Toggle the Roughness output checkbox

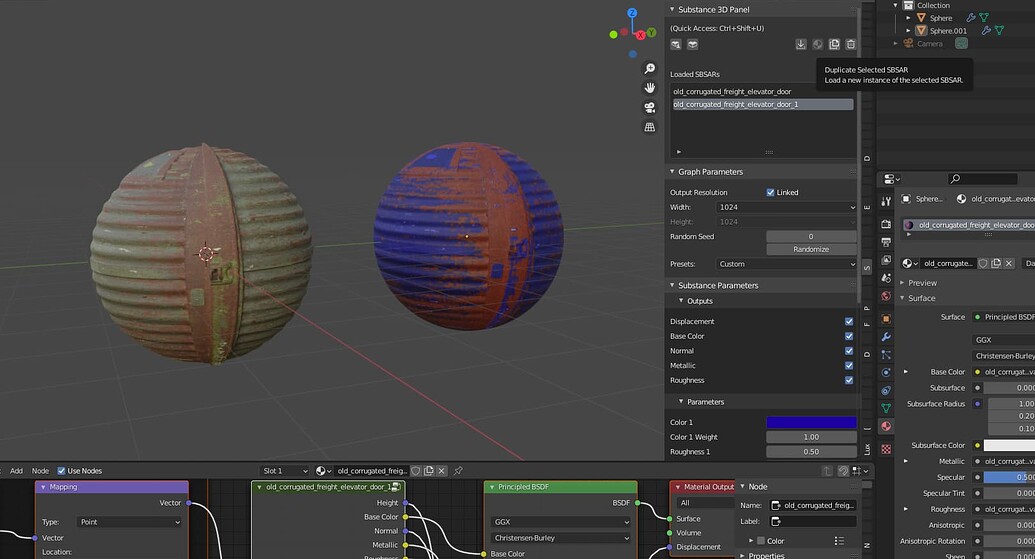[x=849, y=380]
